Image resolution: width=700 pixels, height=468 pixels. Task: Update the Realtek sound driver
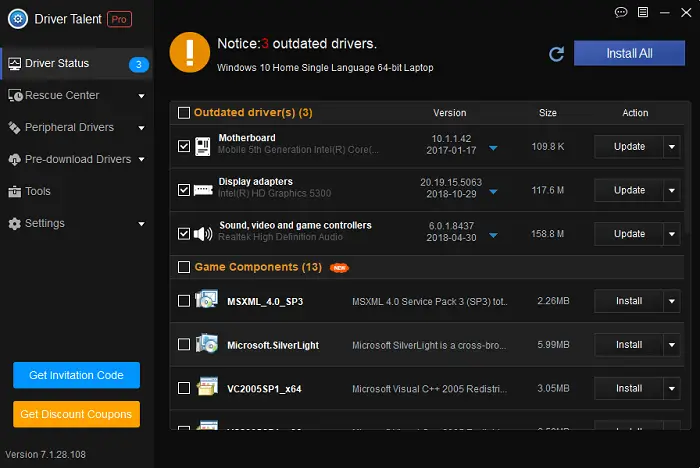pos(629,234)
